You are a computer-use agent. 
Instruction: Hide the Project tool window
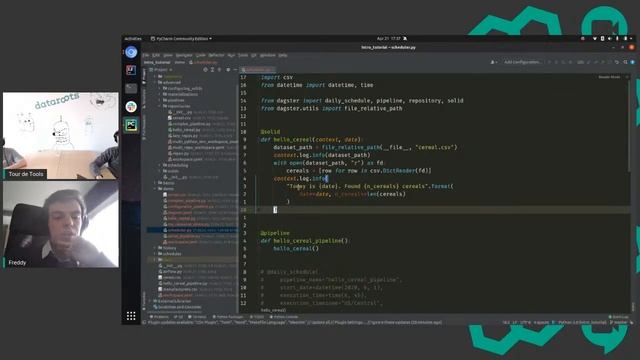click(235, 70)
